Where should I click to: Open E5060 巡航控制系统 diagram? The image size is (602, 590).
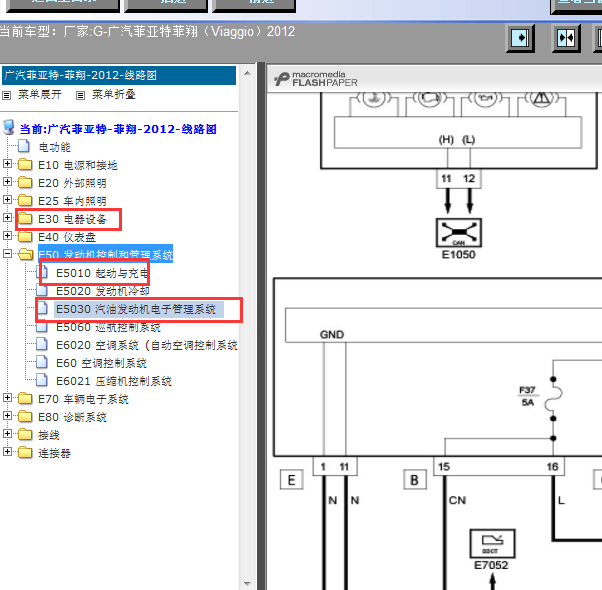point(108,327)
